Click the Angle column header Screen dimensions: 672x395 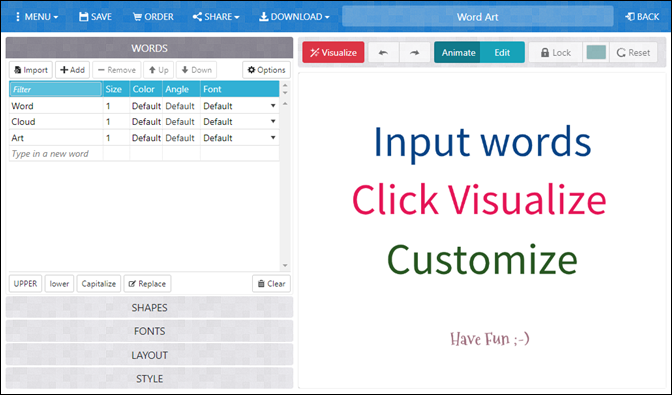[x=181, y=89]
